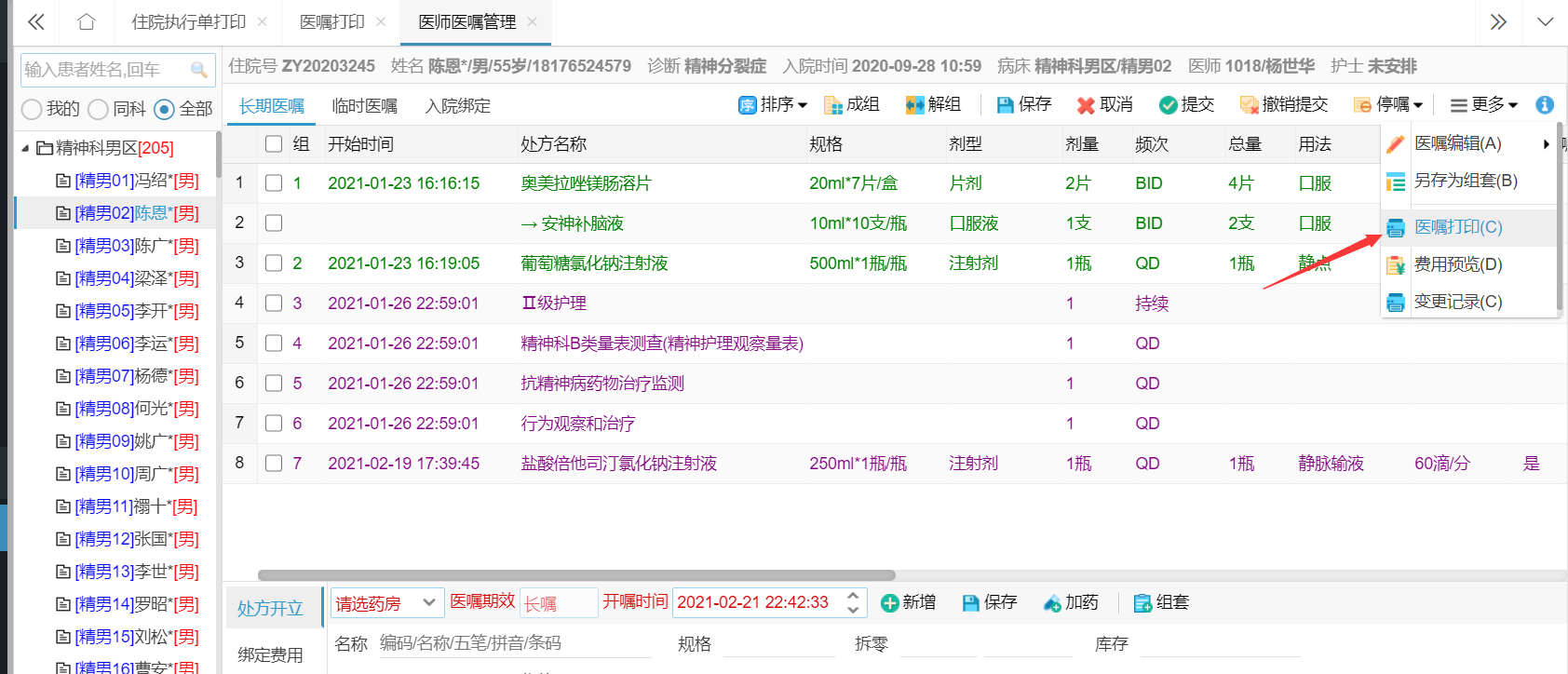Click the blue info icon
The height and width of the screenshot is (674, 1568).
1545,104
